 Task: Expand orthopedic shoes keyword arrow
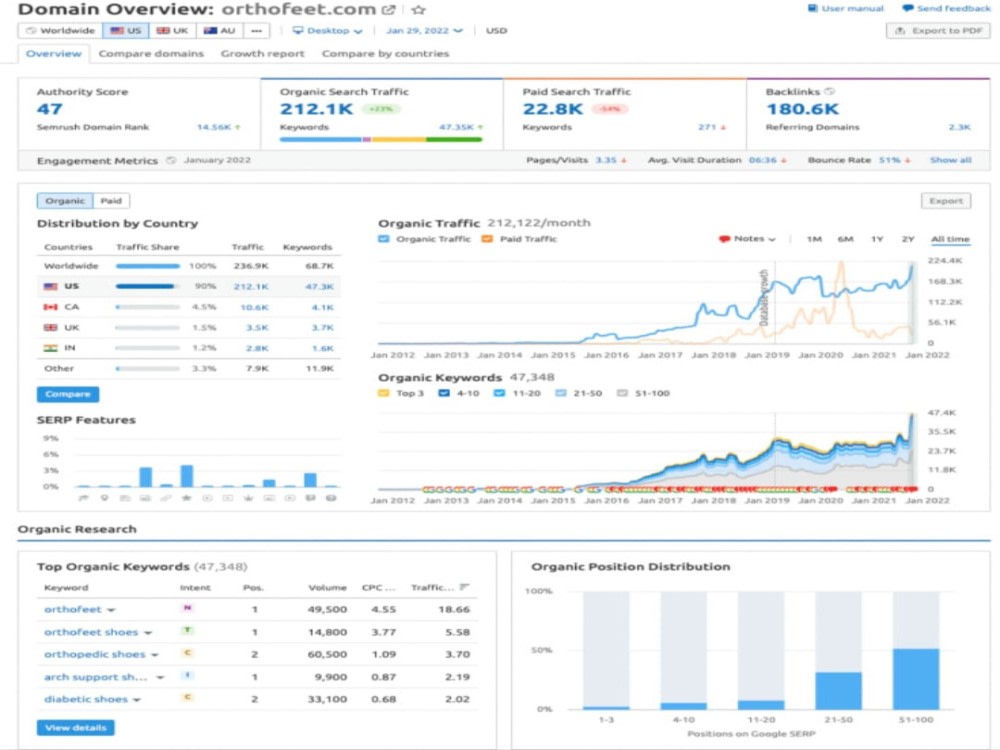point(154,655)
